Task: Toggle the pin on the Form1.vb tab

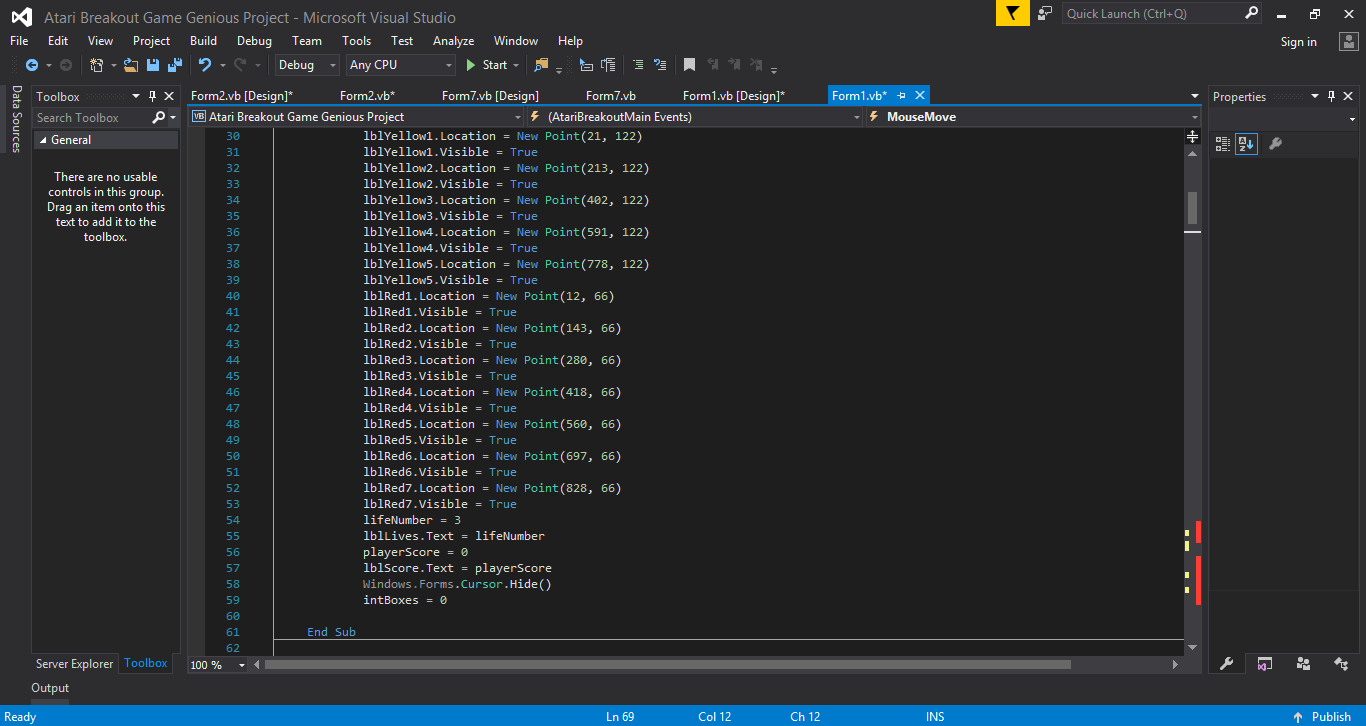Action: click(x=901, y=96)
